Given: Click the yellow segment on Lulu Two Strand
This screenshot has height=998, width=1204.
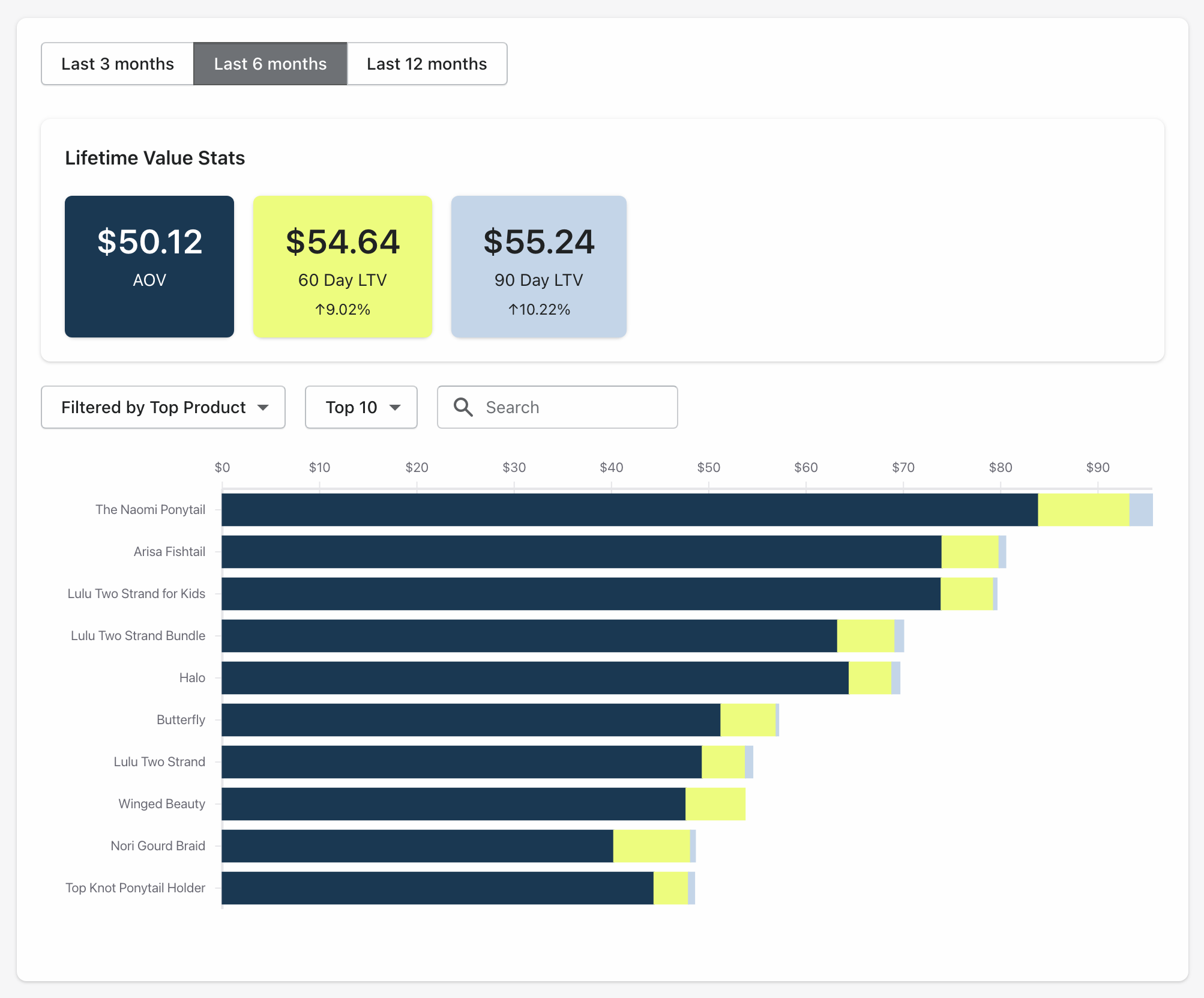Looking at the screenshot, I should 723,761.
